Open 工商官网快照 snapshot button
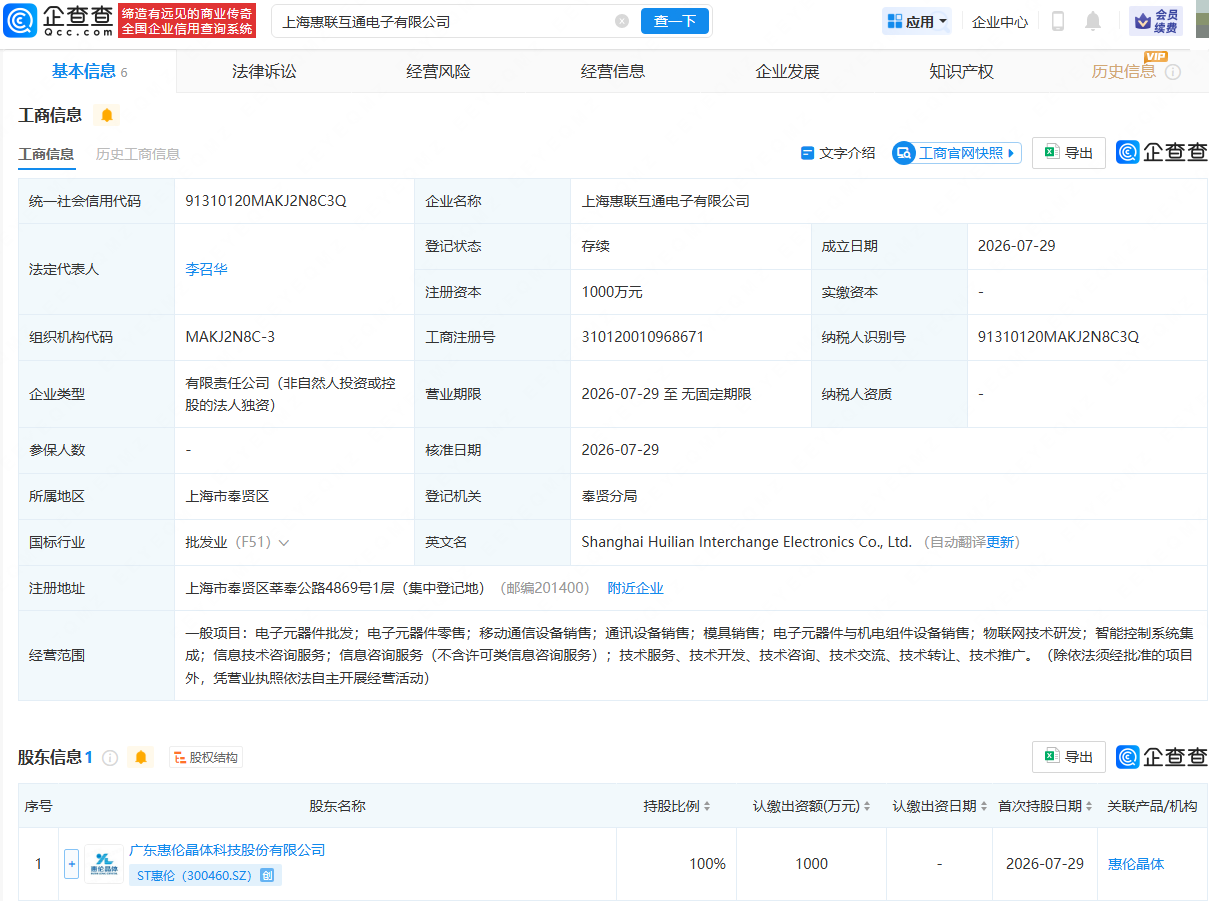 957,153
